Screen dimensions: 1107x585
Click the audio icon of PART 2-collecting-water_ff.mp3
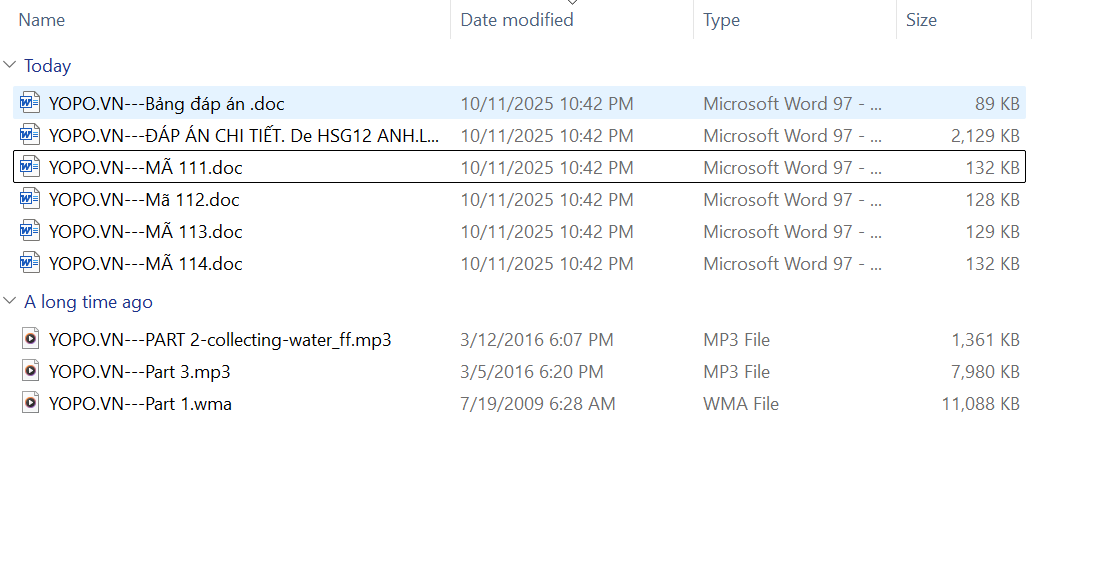[x=30, y=339]
